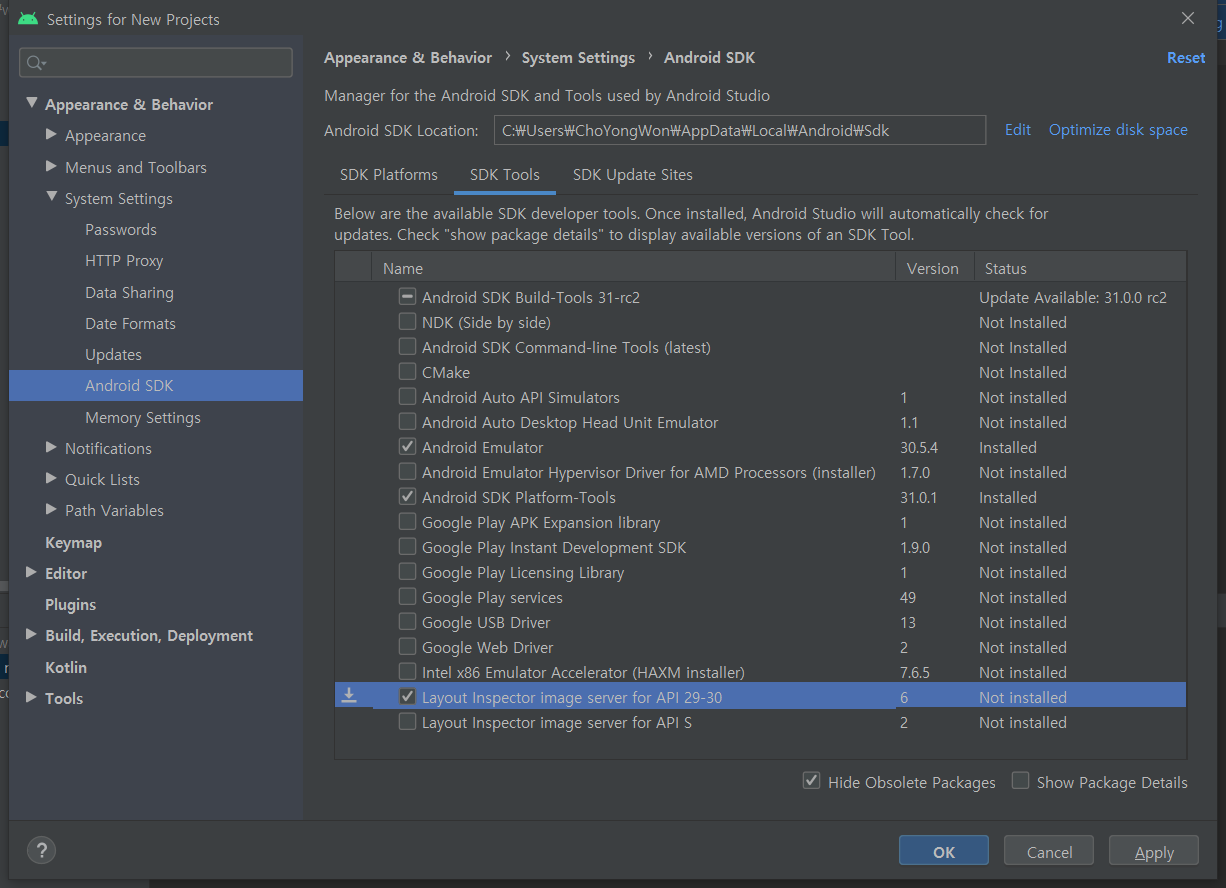The height and width of the screenshot is (888, 1226).
Task: Select HTTP Proxy in settings tree
Action: pos(124,260)
